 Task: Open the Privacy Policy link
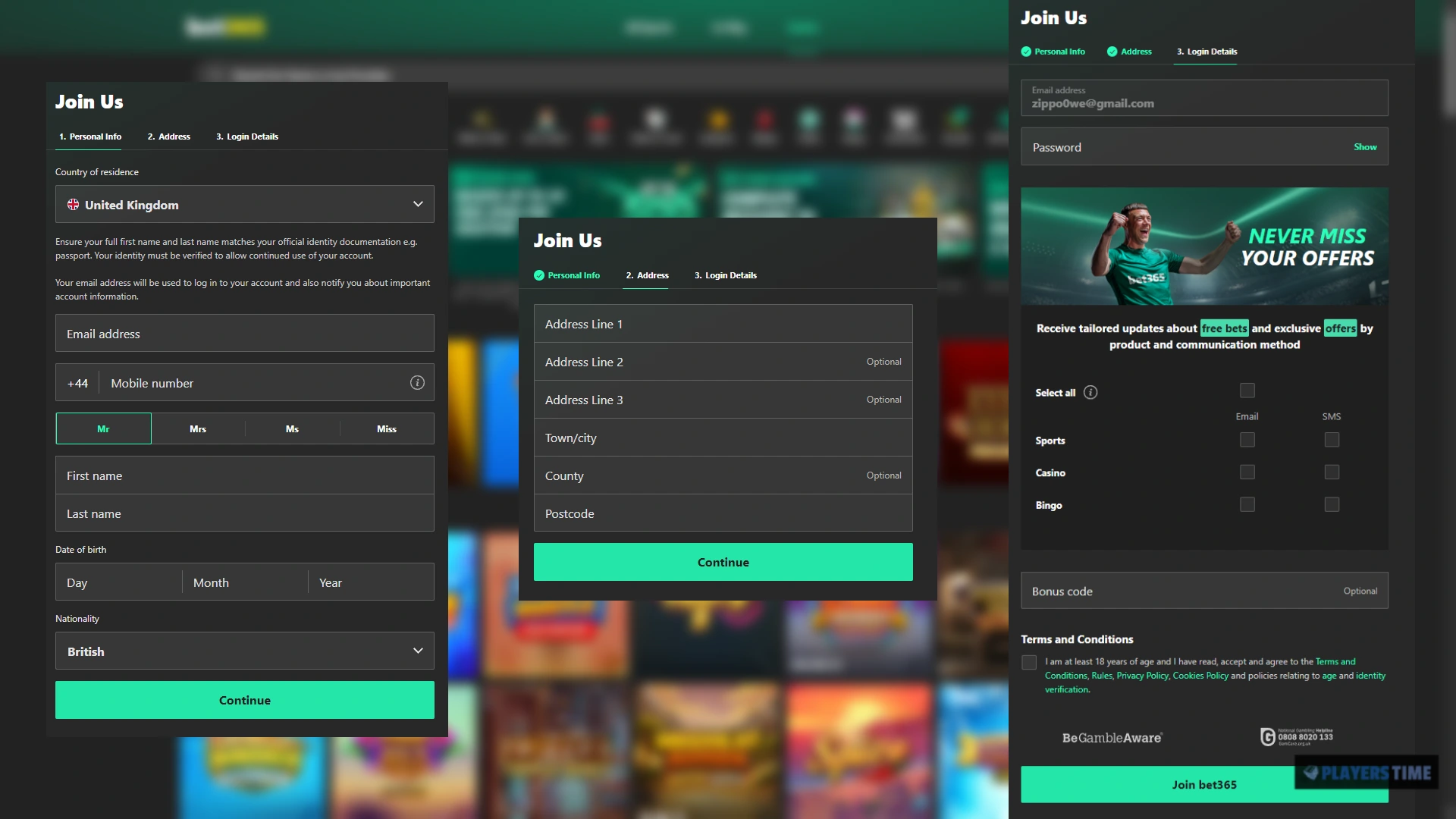1143,676
